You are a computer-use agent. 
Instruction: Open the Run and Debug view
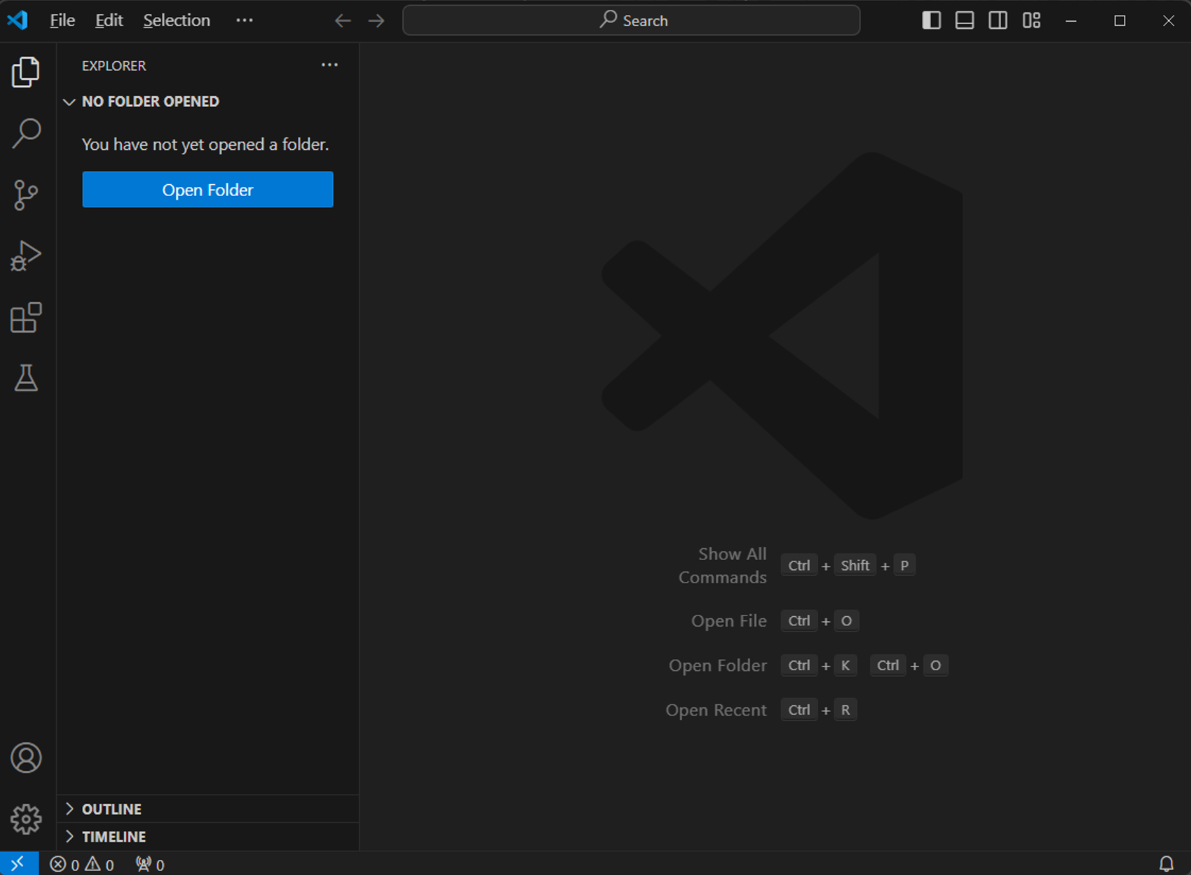(26, 256)
